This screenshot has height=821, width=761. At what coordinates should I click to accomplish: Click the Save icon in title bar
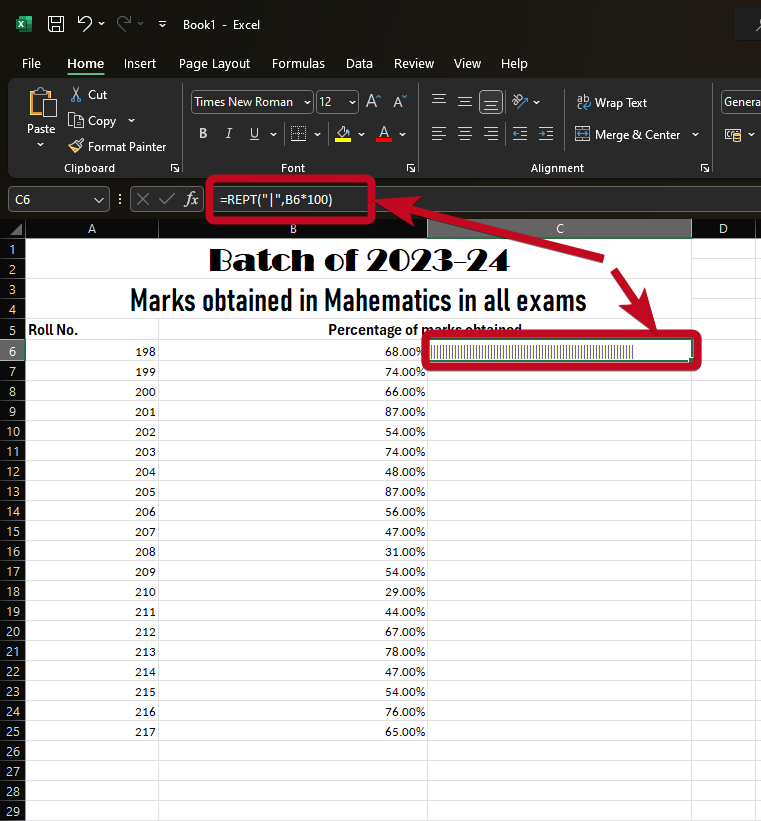pyautogui.click(x=56, y=24)
